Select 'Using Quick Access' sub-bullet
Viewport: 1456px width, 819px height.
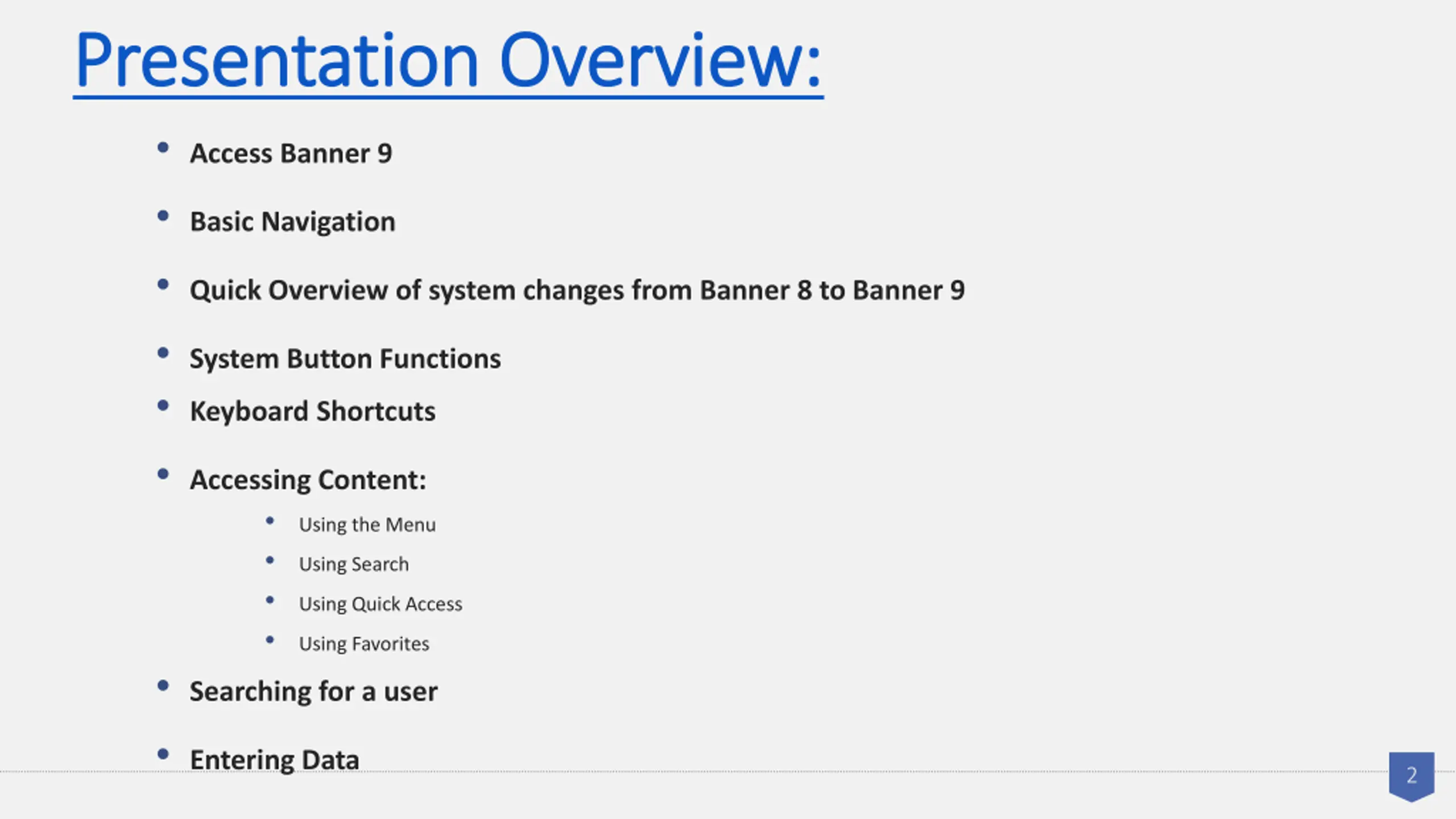pos(380,605)
